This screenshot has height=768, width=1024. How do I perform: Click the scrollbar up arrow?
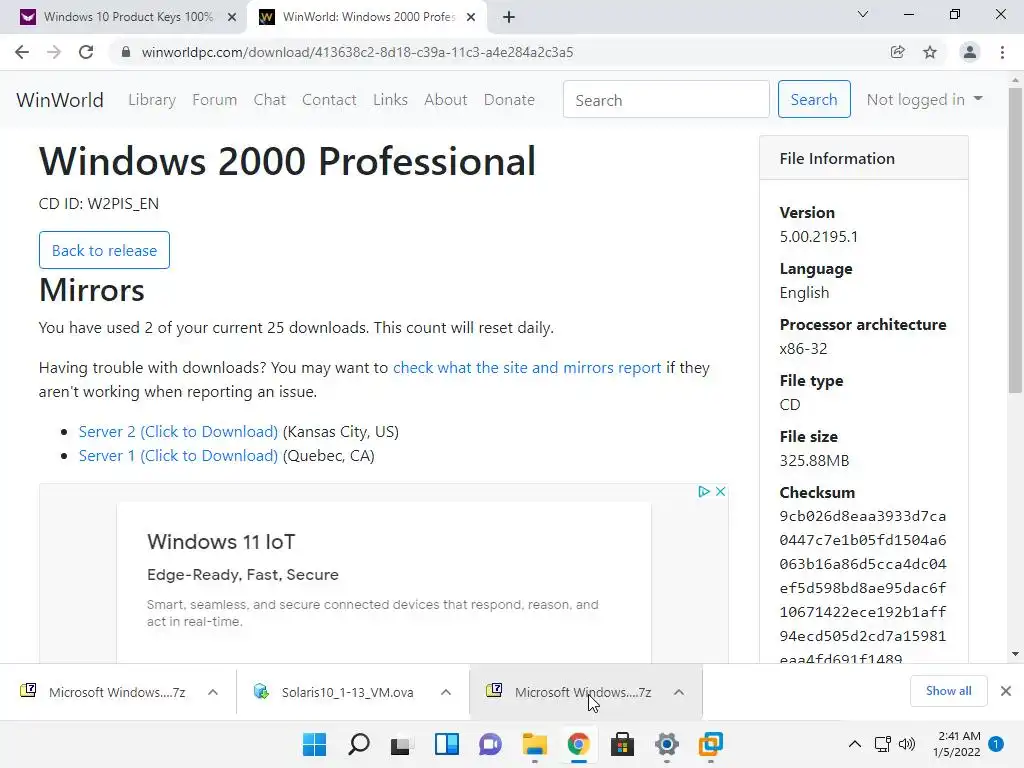point(1015,81)
